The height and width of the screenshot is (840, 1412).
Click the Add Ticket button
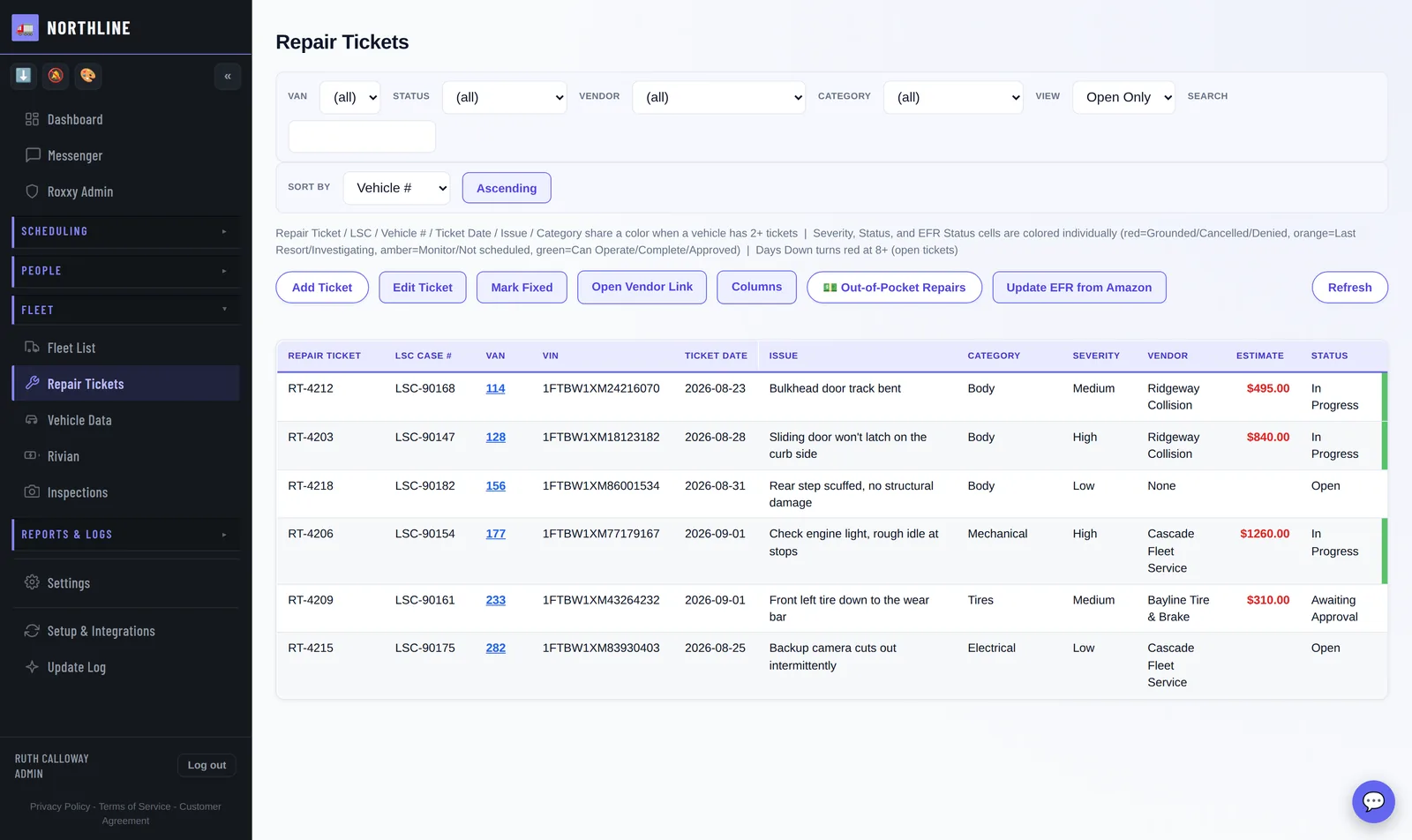(x=322, y=288)
